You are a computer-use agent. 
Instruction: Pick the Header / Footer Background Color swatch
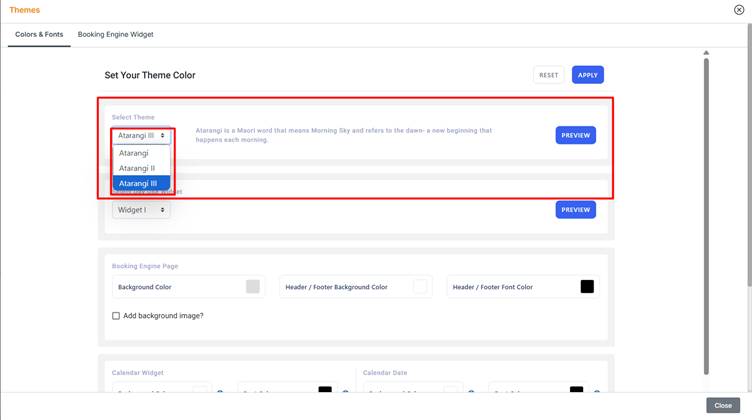click(420, 287)
